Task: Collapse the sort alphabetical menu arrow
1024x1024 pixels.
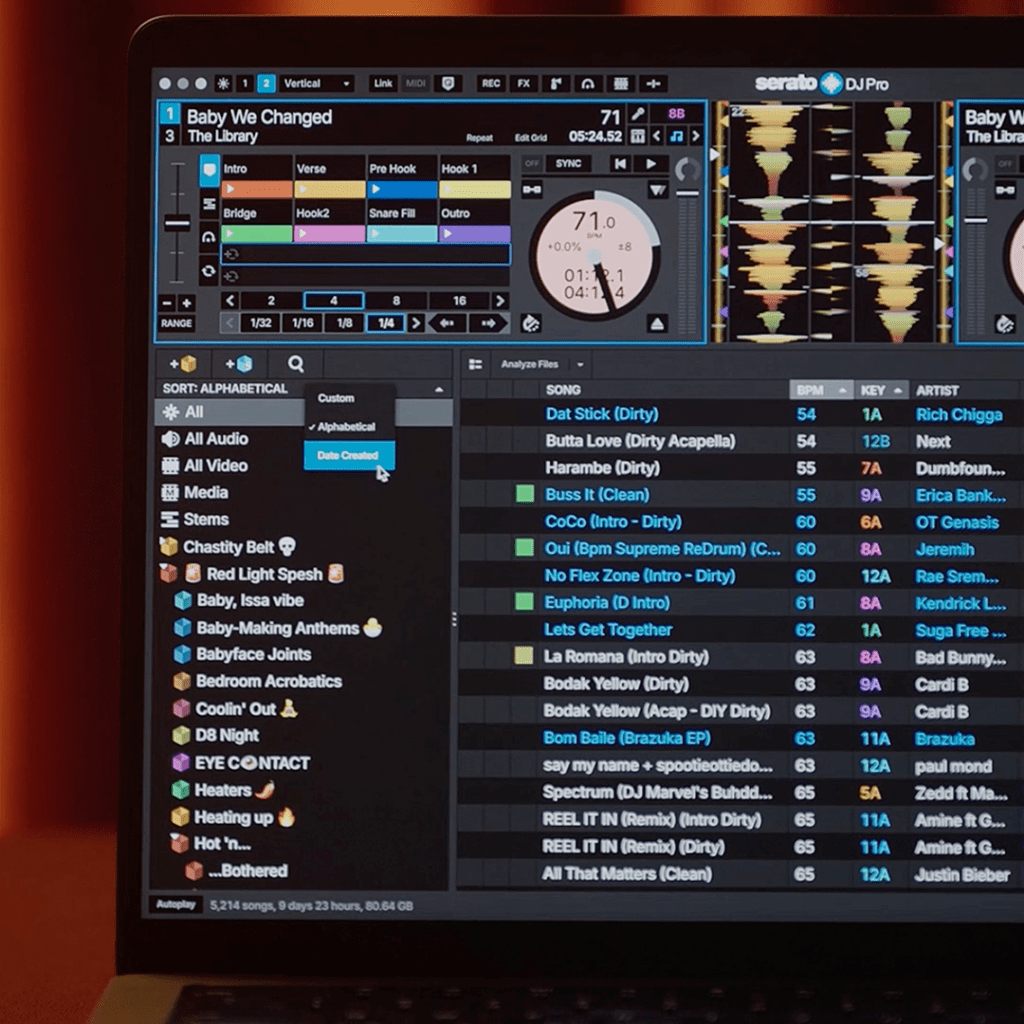Action: click(x=439, y=389)
